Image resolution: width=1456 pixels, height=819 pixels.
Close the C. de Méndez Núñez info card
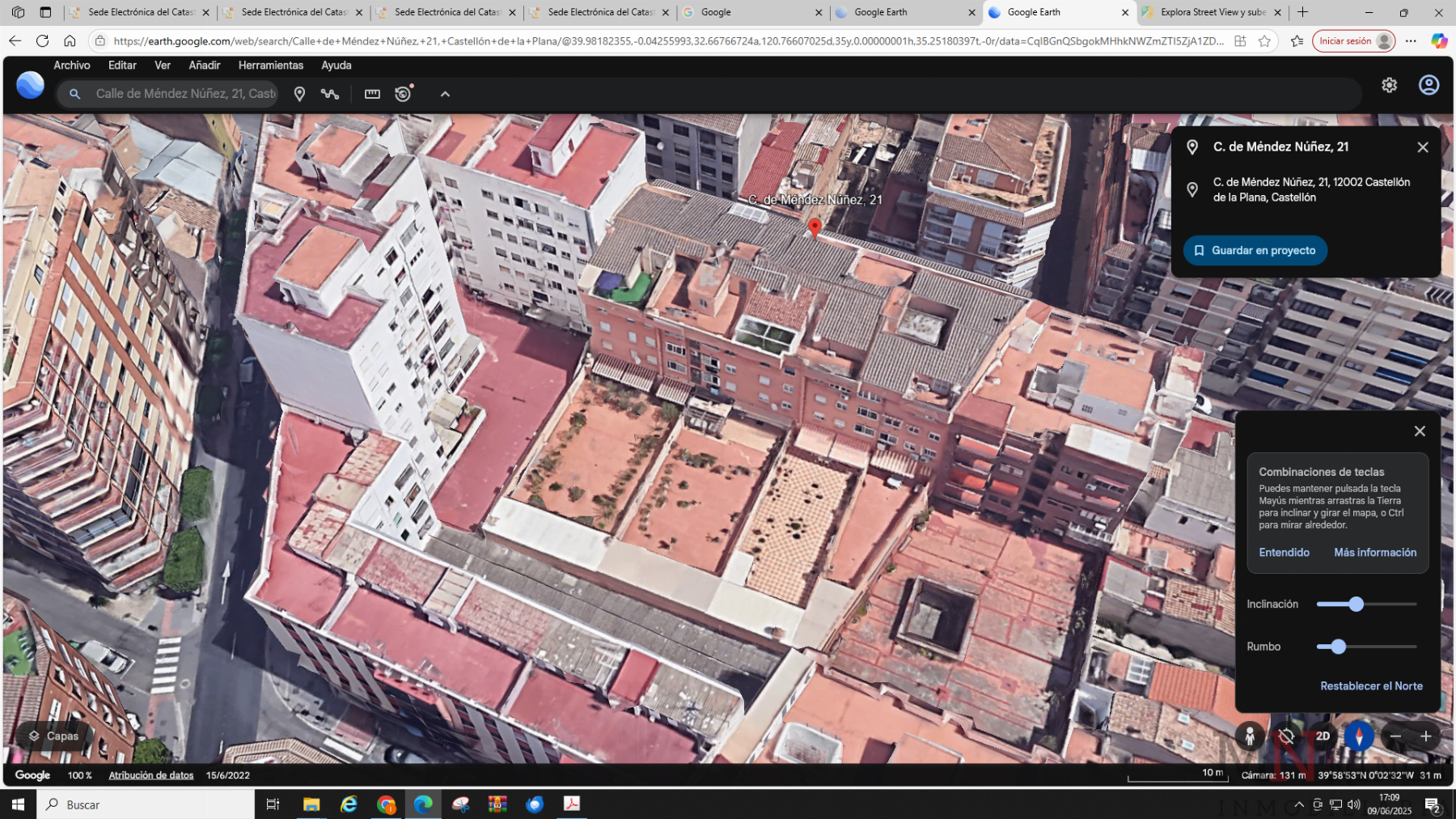[x=1422, y=147]
